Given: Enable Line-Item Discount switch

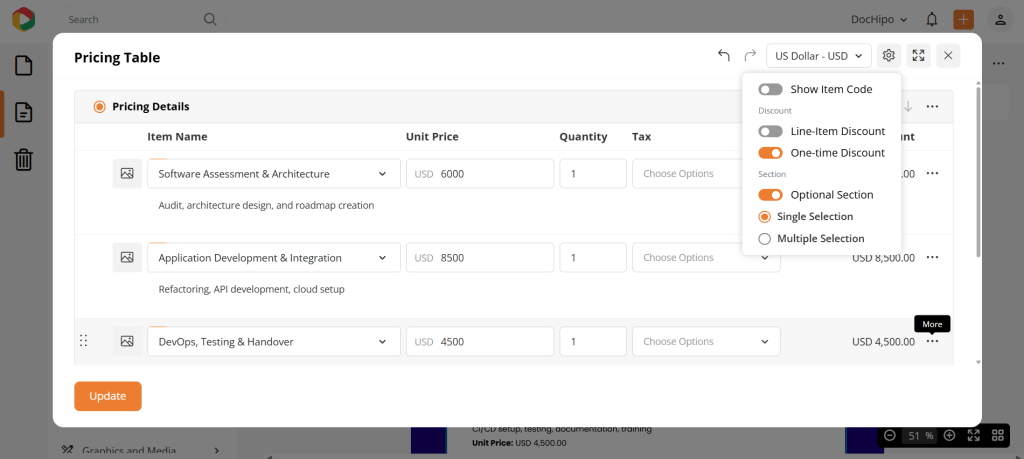Looking at the screenshot, I should (x=770, y=131).
